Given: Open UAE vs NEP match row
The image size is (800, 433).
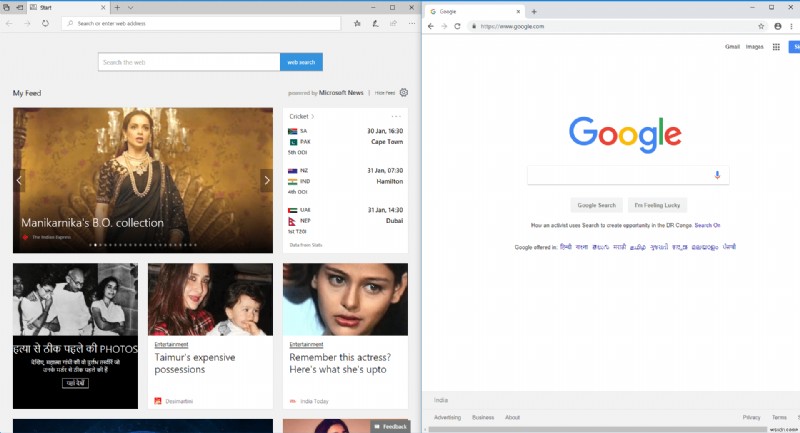Looking at the screenshot, I should click(345, 220).
